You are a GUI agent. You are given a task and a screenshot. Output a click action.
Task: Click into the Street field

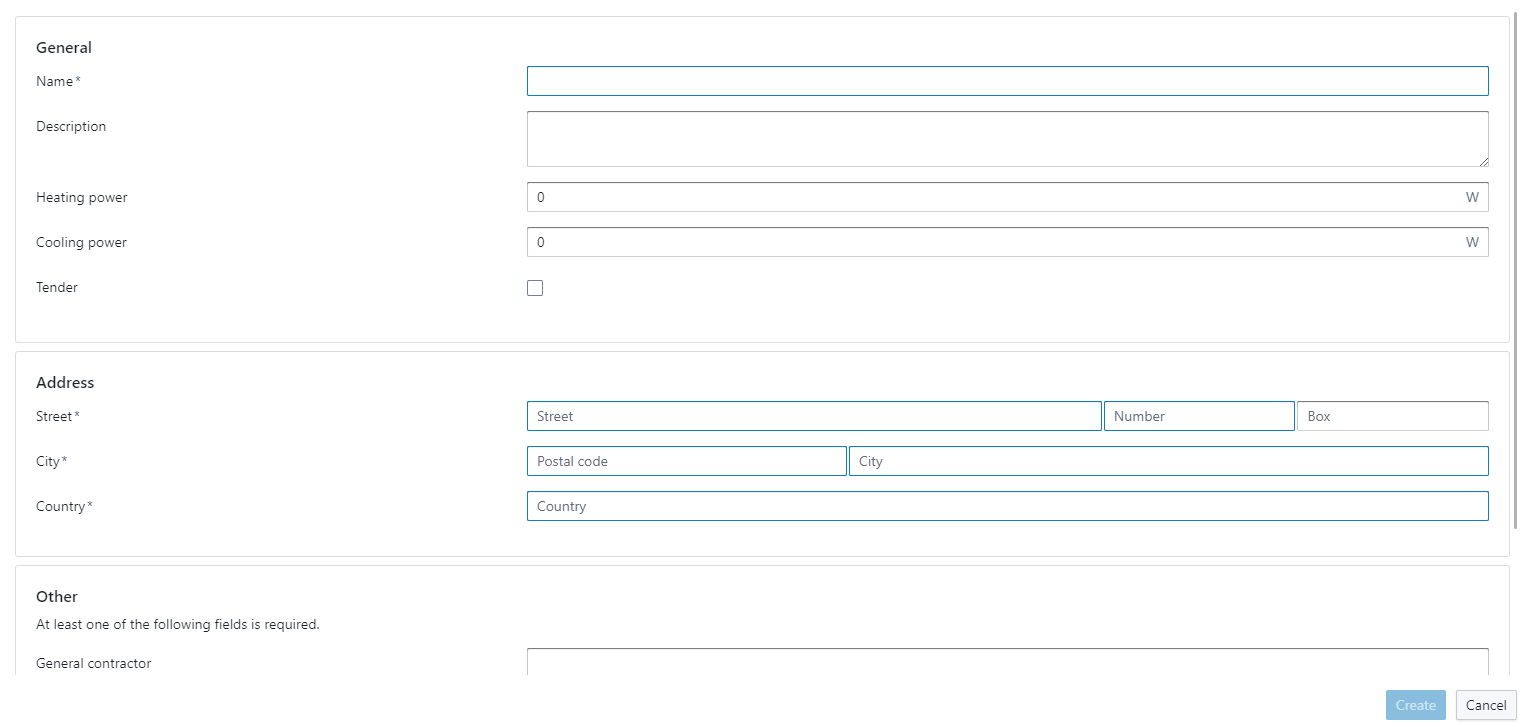point(814,416)
